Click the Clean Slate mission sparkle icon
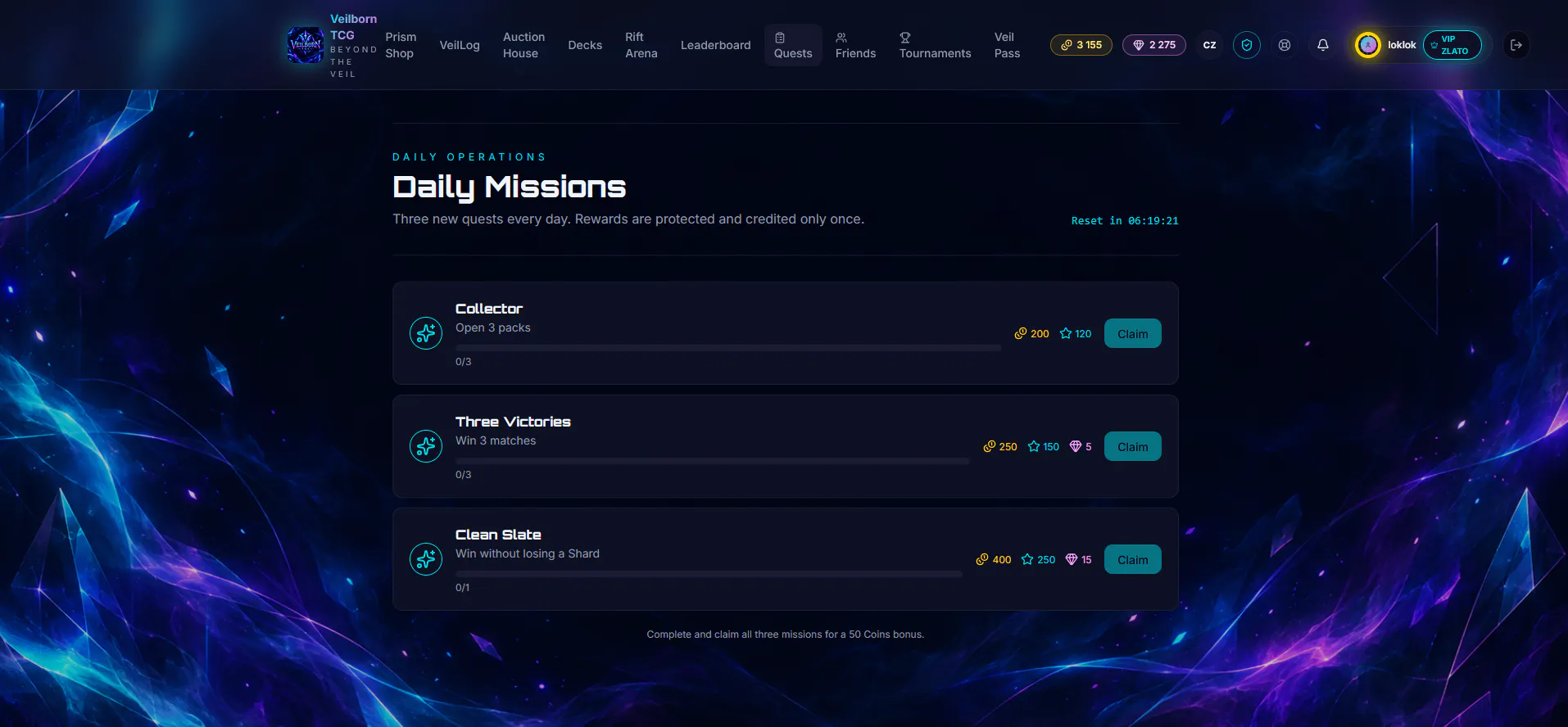The image size is (1568, 727). click(426, 559)
